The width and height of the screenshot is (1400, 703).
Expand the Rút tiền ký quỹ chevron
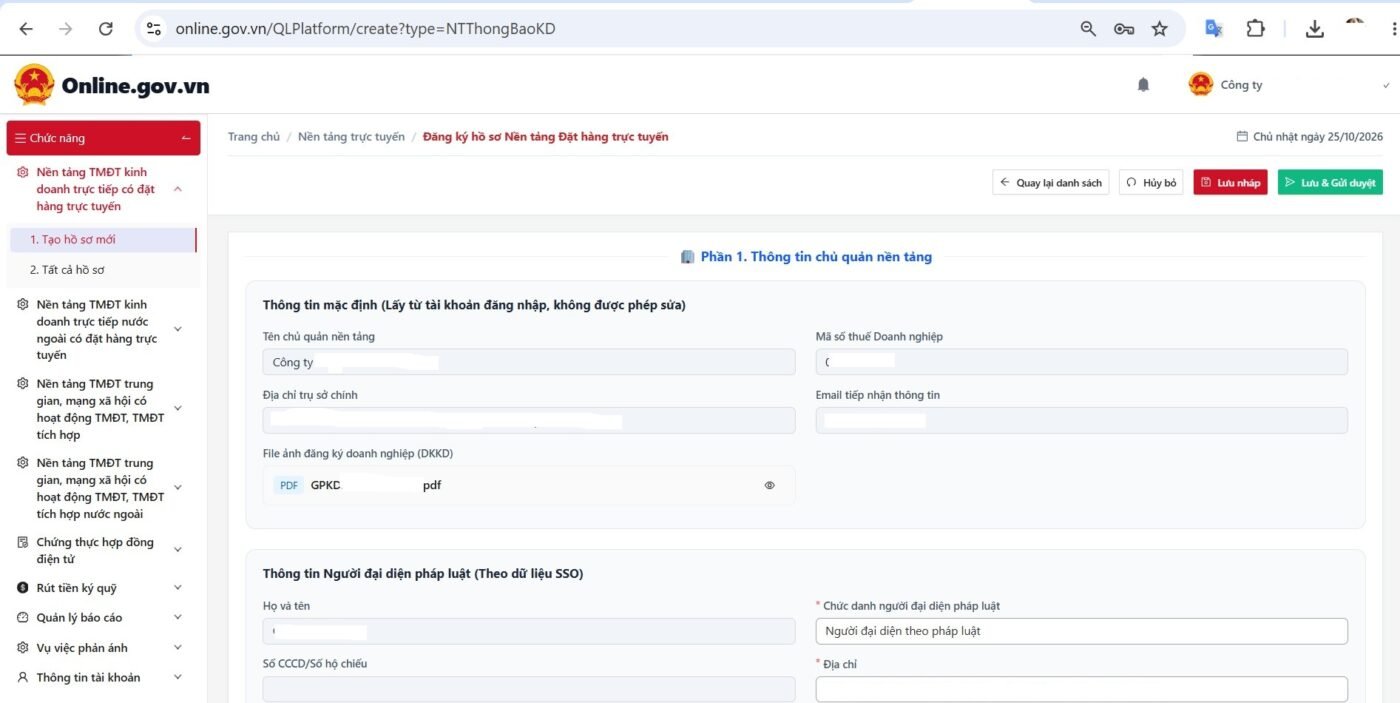tap(178, 588)
